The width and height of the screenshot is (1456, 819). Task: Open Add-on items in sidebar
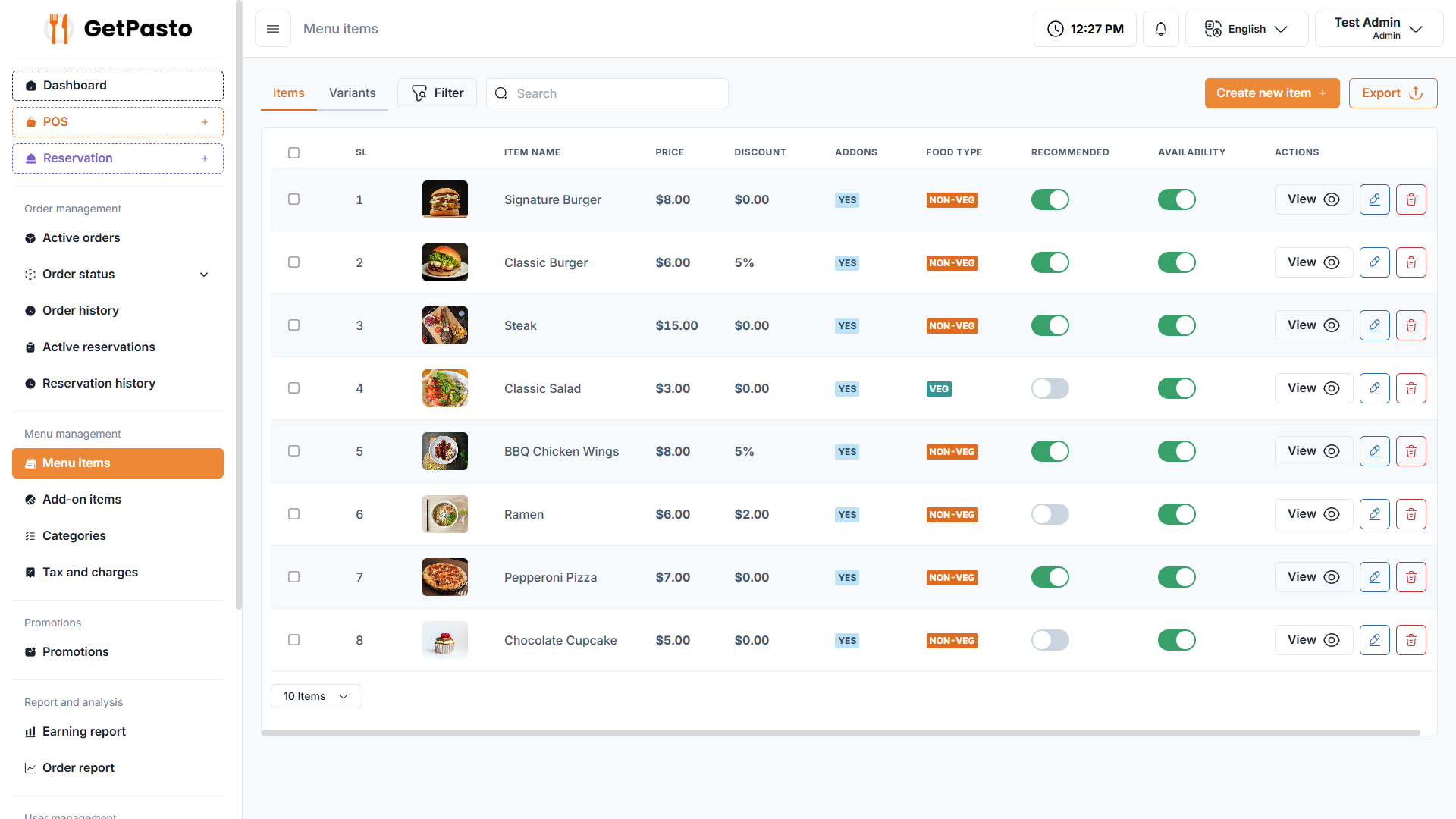(82, 500)
